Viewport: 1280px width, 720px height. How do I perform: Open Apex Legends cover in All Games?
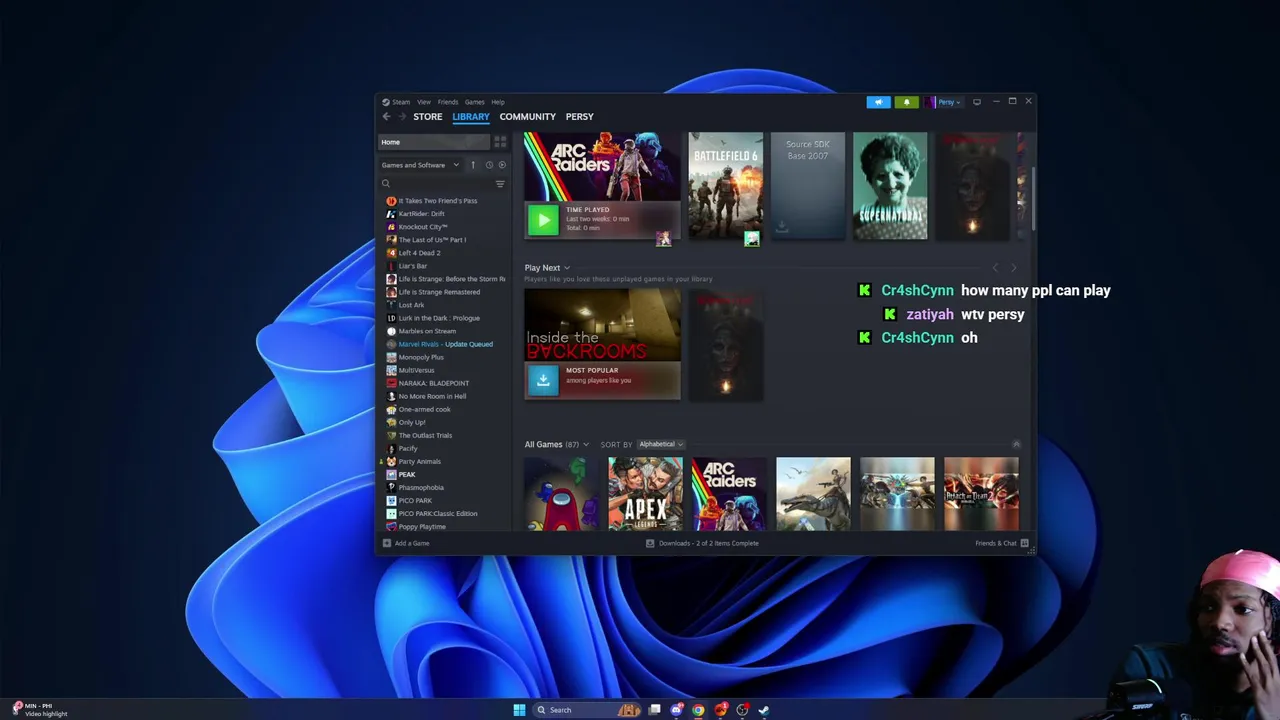(x=645, y=494)
